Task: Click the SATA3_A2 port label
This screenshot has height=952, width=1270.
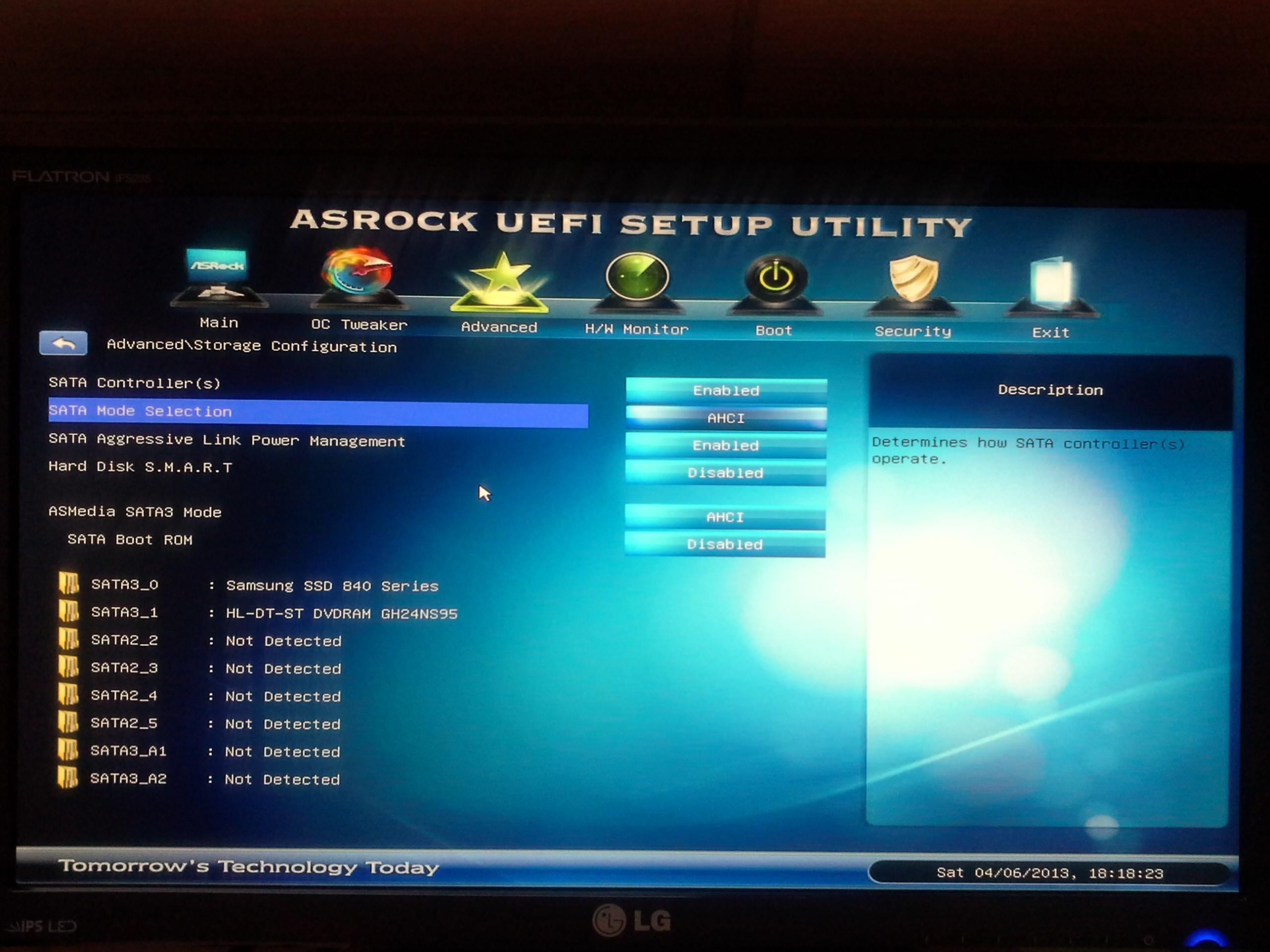Action: [129, 778]
